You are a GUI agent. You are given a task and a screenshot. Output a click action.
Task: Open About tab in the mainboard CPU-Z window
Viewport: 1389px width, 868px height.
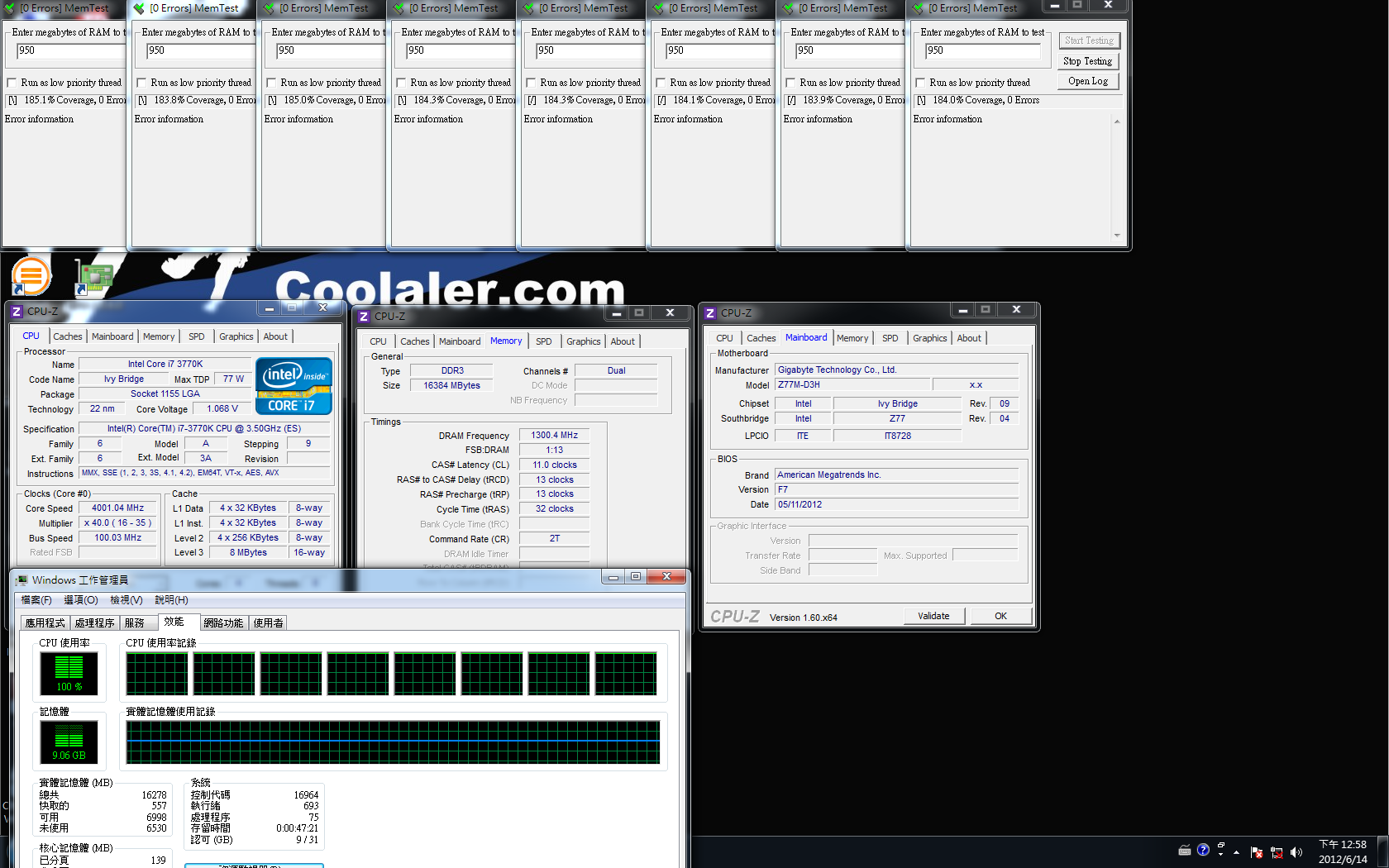pyautogui.click(x=969, y=338)
